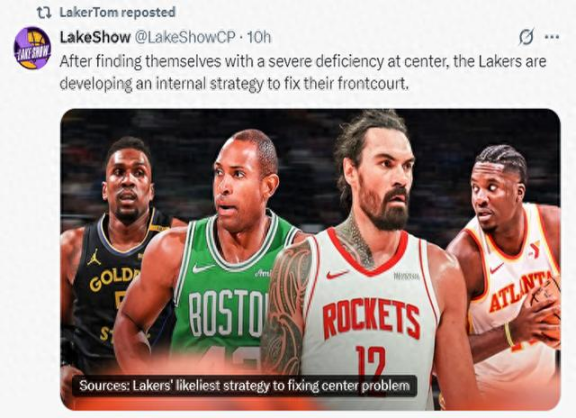This screenshot has width=576, height=418.
Task: Click the 'fix their frontcourt' line of the tweet
Action: coord(234,84)
